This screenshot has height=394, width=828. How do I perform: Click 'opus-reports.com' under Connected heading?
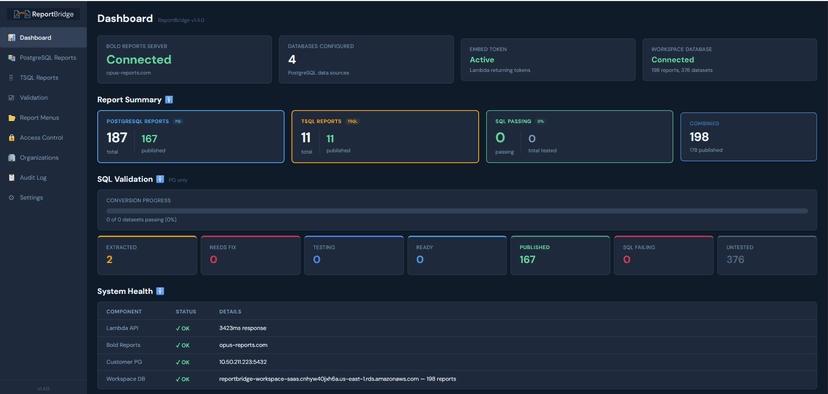129,73
